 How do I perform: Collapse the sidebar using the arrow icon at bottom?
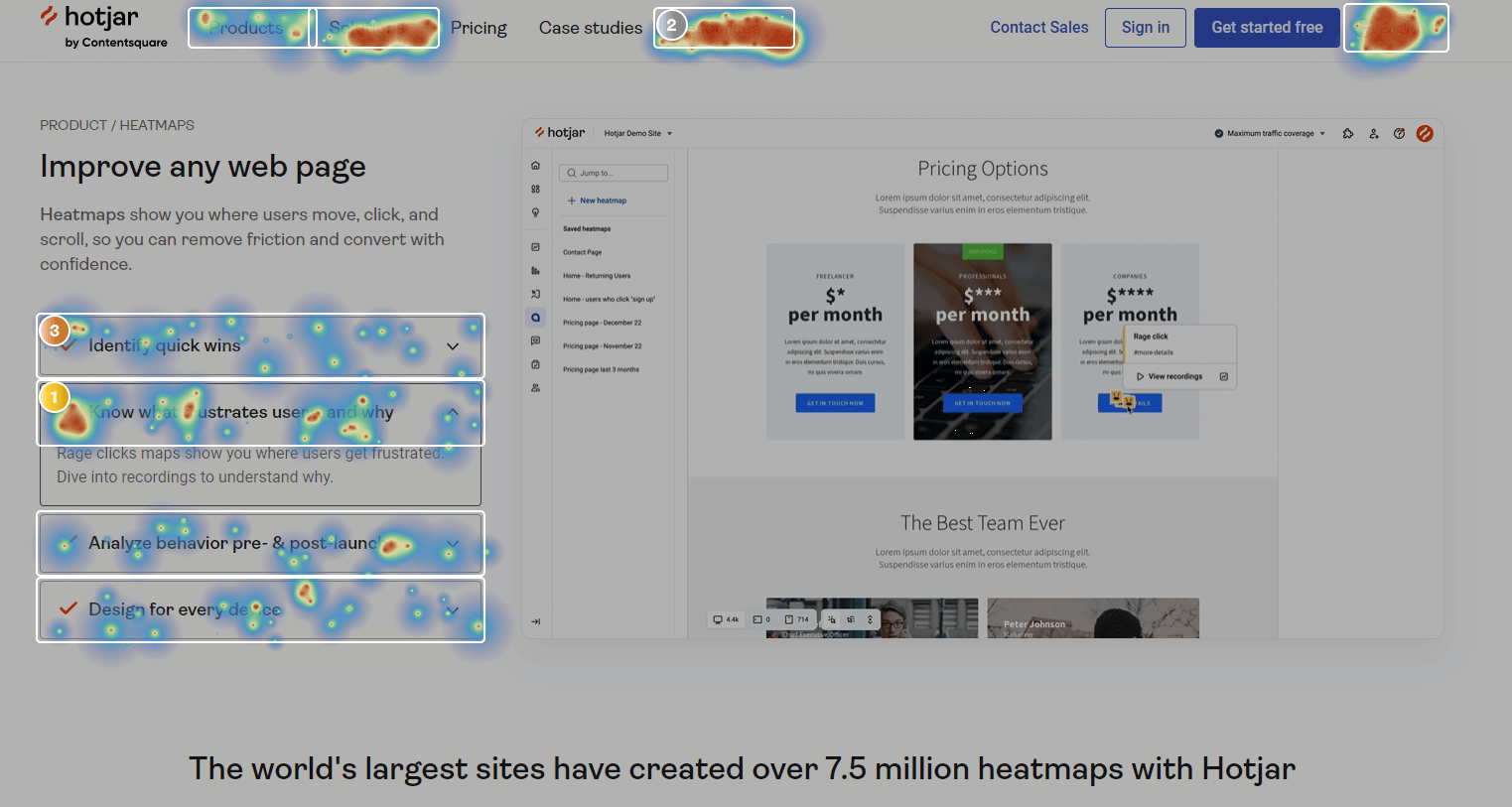click(535, 620)
